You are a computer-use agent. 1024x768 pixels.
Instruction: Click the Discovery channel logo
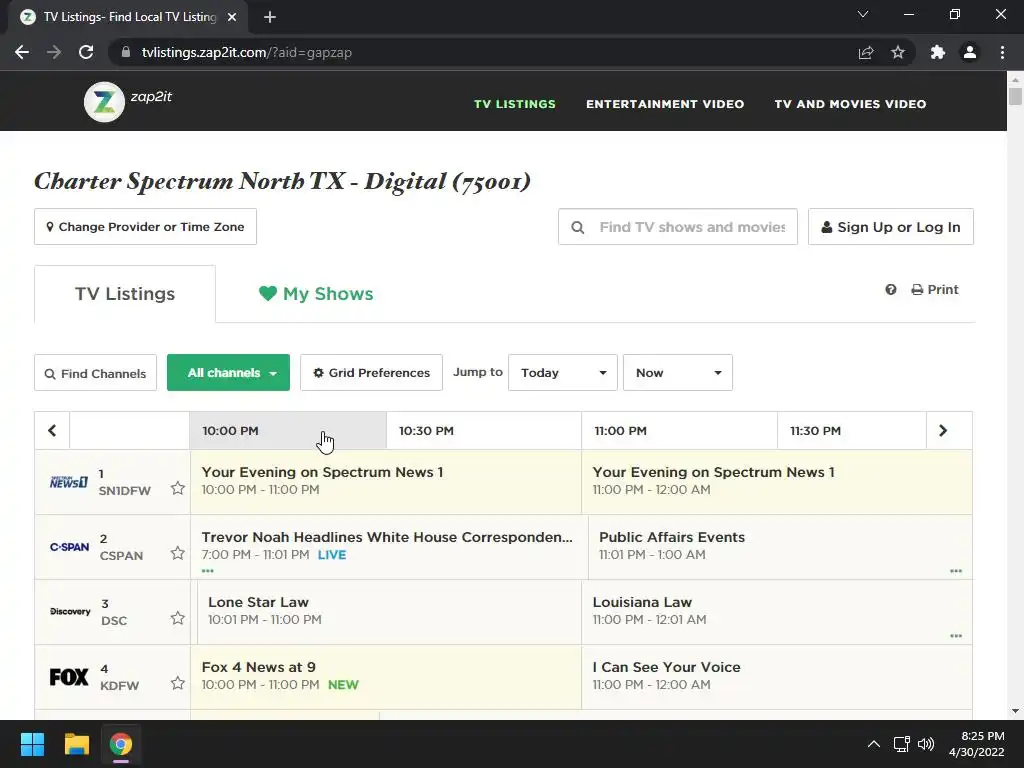tap(70, 611)
